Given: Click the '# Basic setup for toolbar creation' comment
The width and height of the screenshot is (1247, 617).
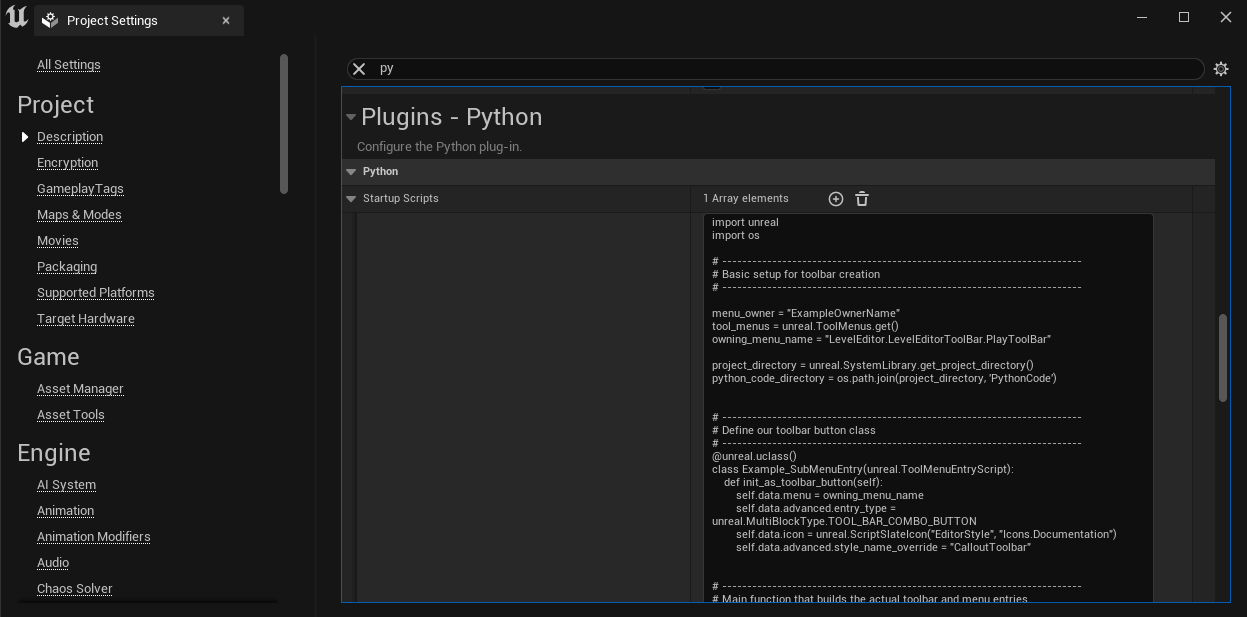Looking at the screenshot, I should (x=796, y=275).
